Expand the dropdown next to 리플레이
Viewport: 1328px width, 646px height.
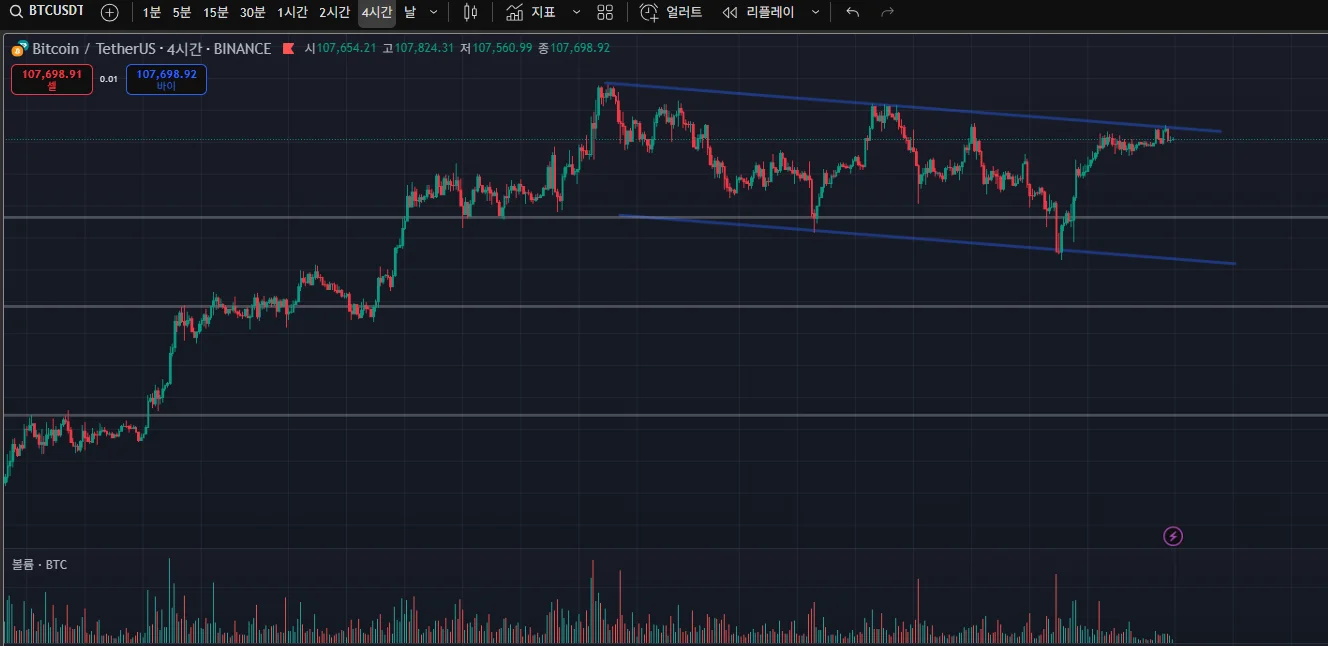point(815,13)
